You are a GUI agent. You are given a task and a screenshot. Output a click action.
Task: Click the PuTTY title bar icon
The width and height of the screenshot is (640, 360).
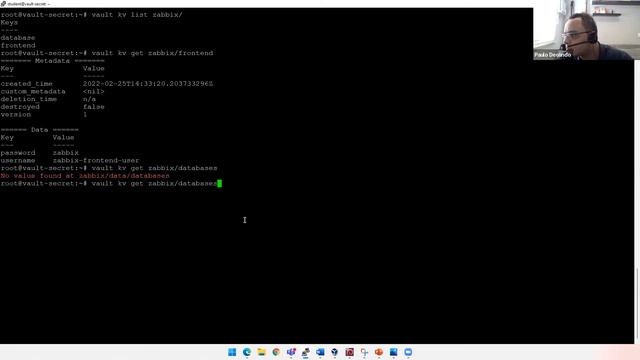coord(3,4)
